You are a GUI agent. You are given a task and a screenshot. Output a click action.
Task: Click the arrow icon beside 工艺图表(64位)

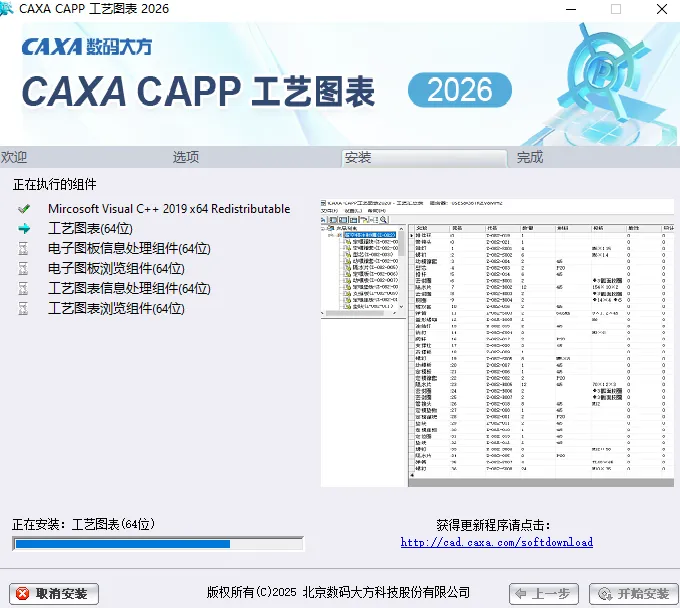(24, 229)
